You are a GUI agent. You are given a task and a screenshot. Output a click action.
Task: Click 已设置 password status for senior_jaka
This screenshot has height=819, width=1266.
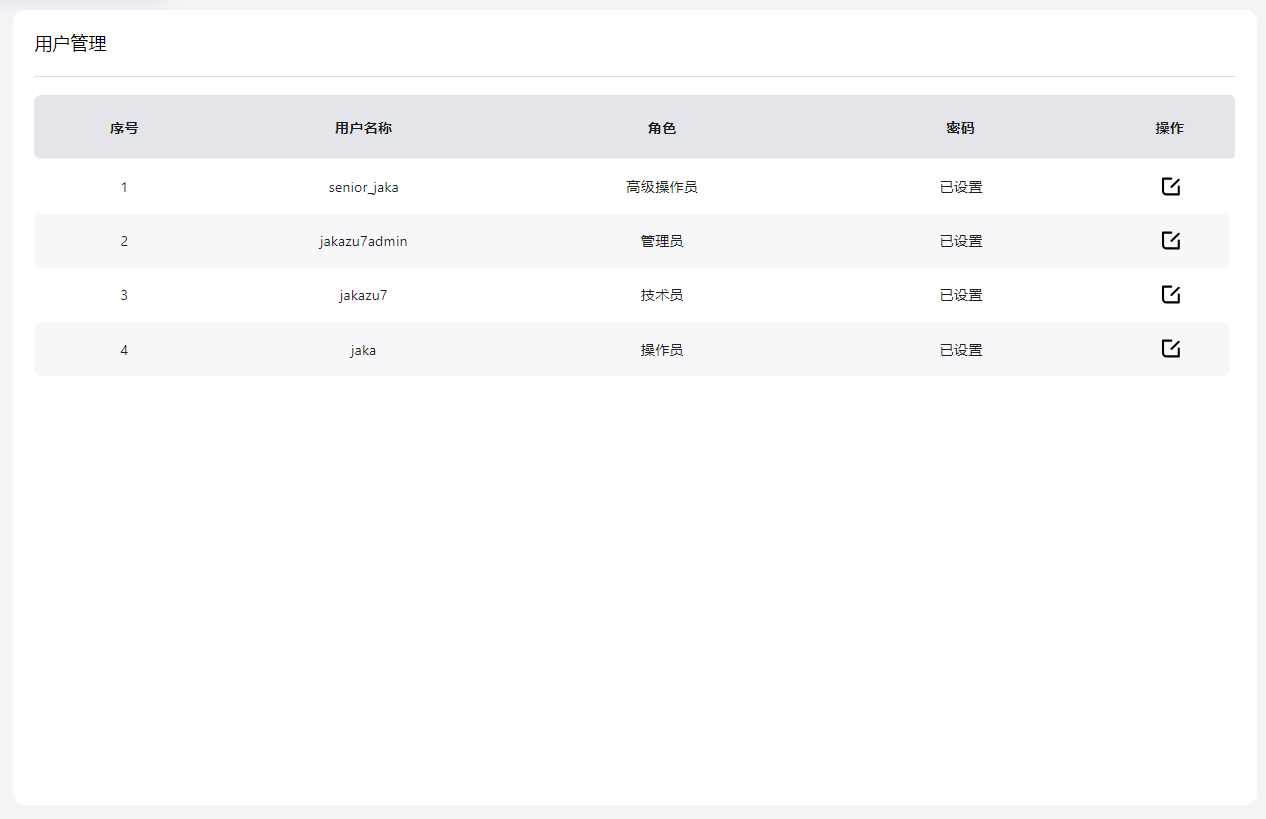(x=961, y=187)
